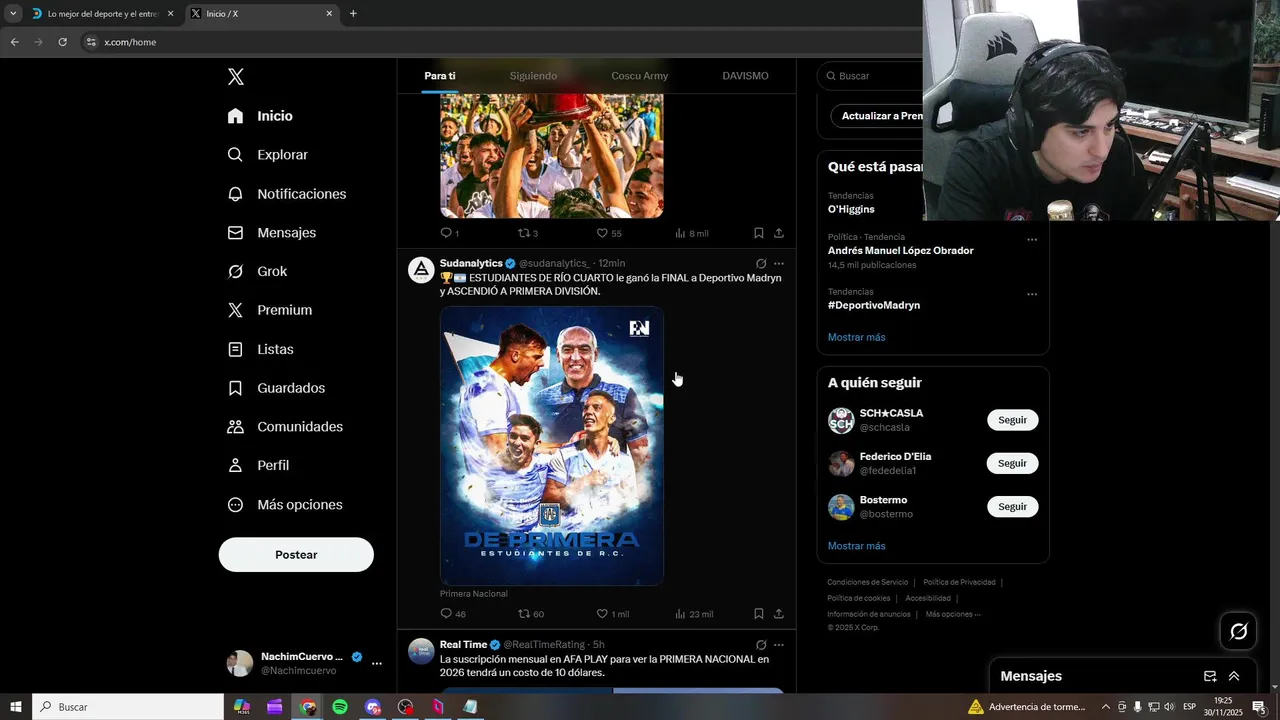Open Spotify from the taskbar
The image size is (1280, 720).
pyautogui.click(x=340, y=707)
